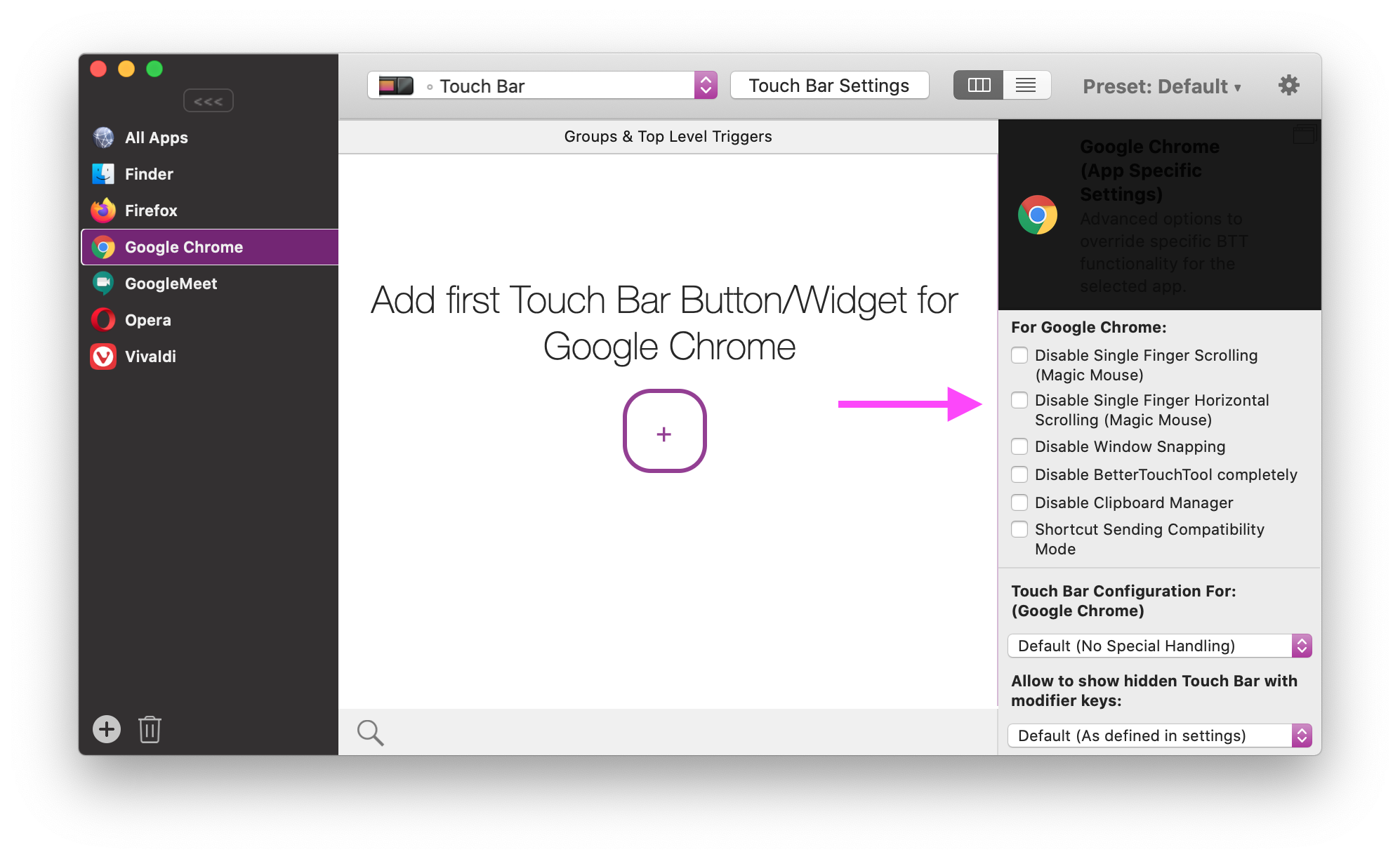Viewport: 1400px width, 859px height.
Task: Minimize window with the yellow button
Action: tap(126, 69)
